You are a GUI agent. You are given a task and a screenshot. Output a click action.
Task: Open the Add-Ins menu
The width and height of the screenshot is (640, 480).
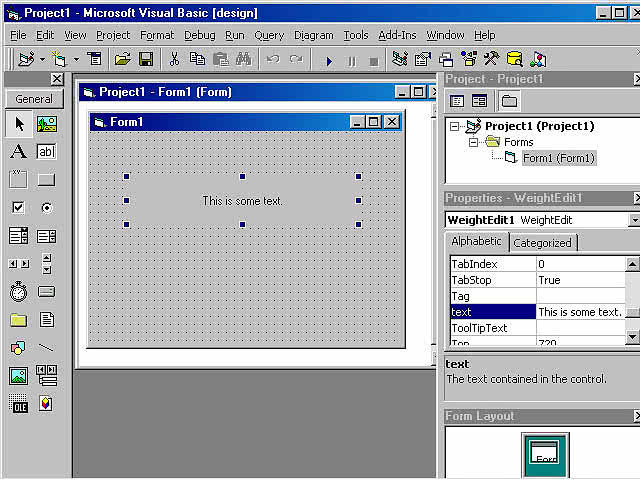point(397,36)
